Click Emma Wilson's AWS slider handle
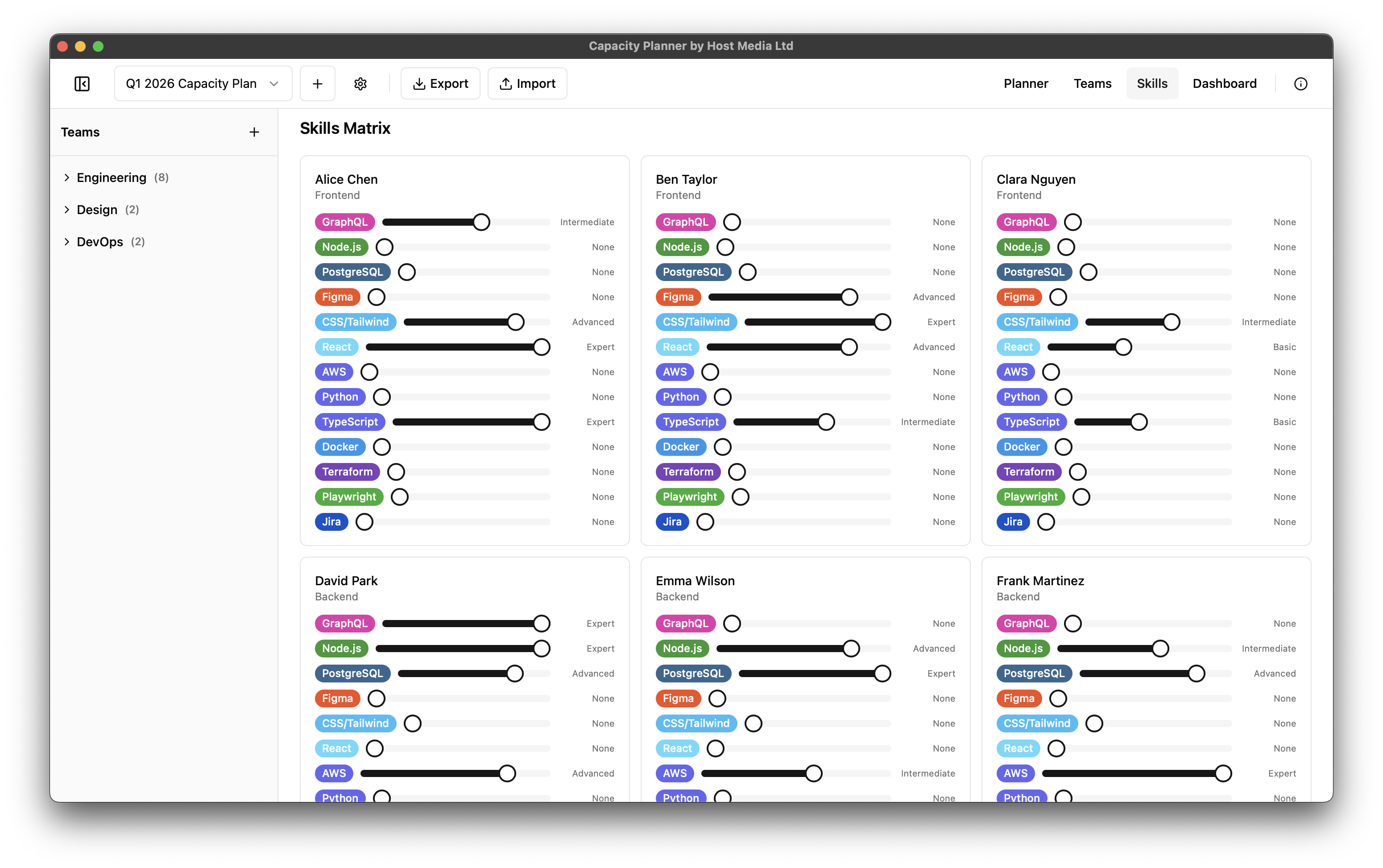Screen dimensions: 1383x868 point(813,773)
